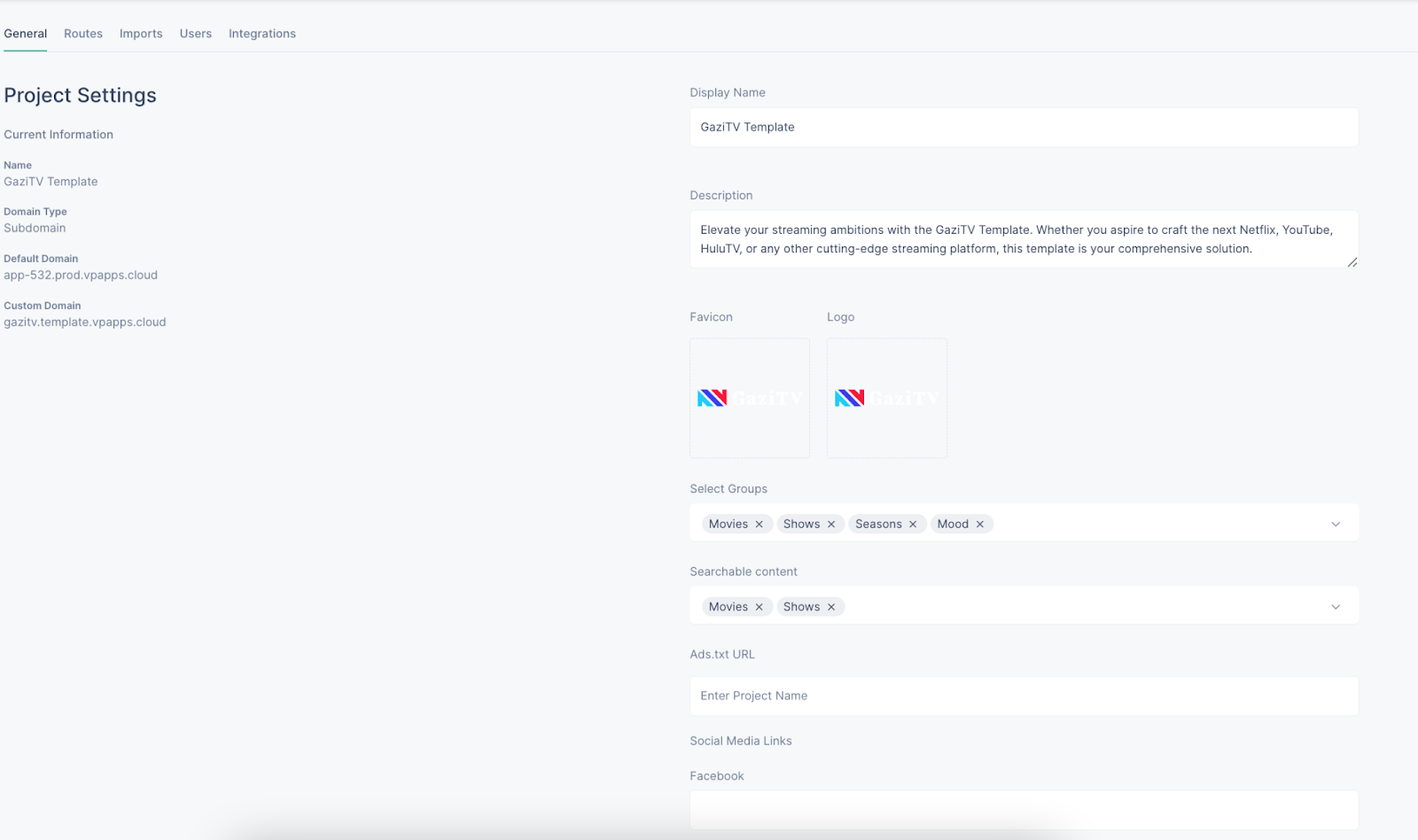The image size is (1418, 840).
Task: Click the Subdomain domain type value
Action: pyautogui.click(x=35, y=229)
